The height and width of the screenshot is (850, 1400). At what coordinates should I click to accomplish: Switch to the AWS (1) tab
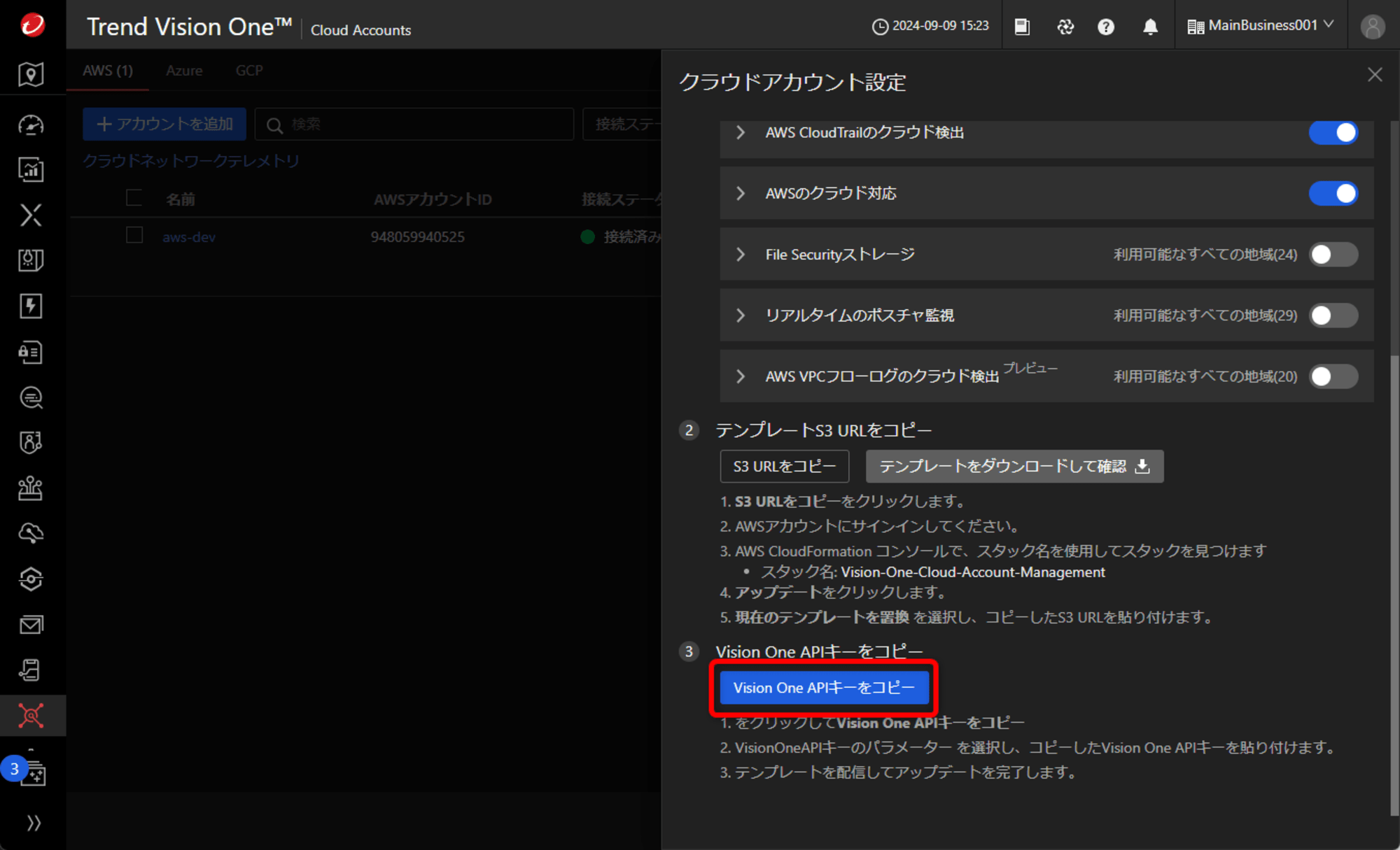click(108, 71)
